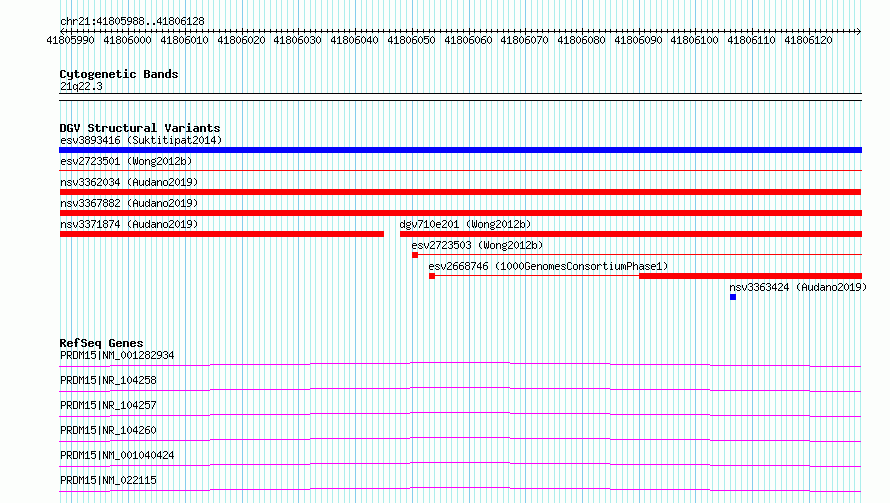The width and height of the screenshot is (890, 503).
Task: Click the Cytogenetic Bands track title
Action: 119,74
